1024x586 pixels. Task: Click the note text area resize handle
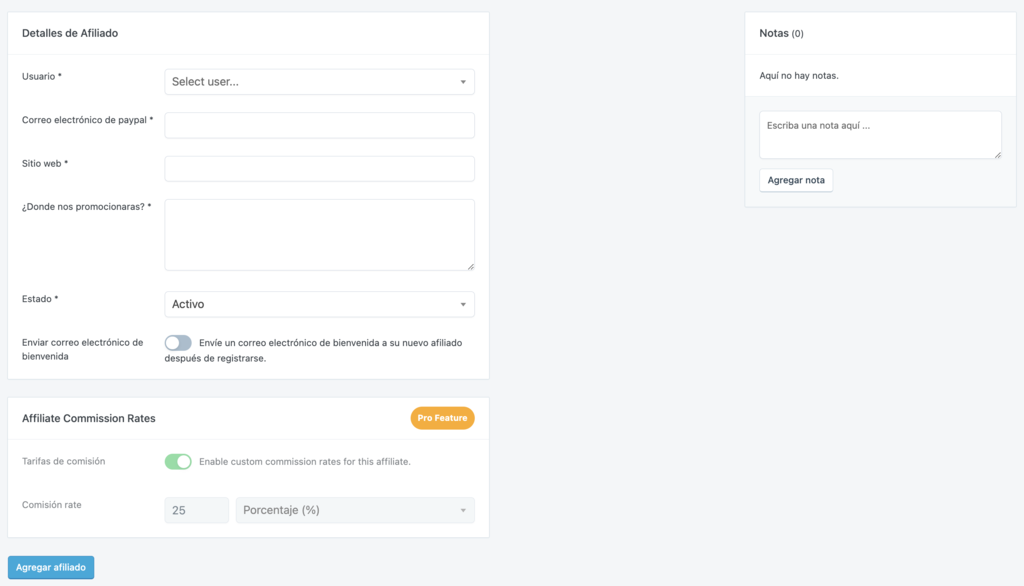[x=997, y=154]
